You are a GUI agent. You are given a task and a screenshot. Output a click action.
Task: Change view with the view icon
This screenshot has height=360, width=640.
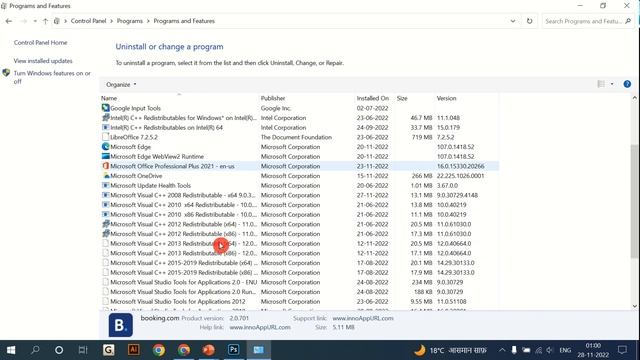[x=601, y=84]
